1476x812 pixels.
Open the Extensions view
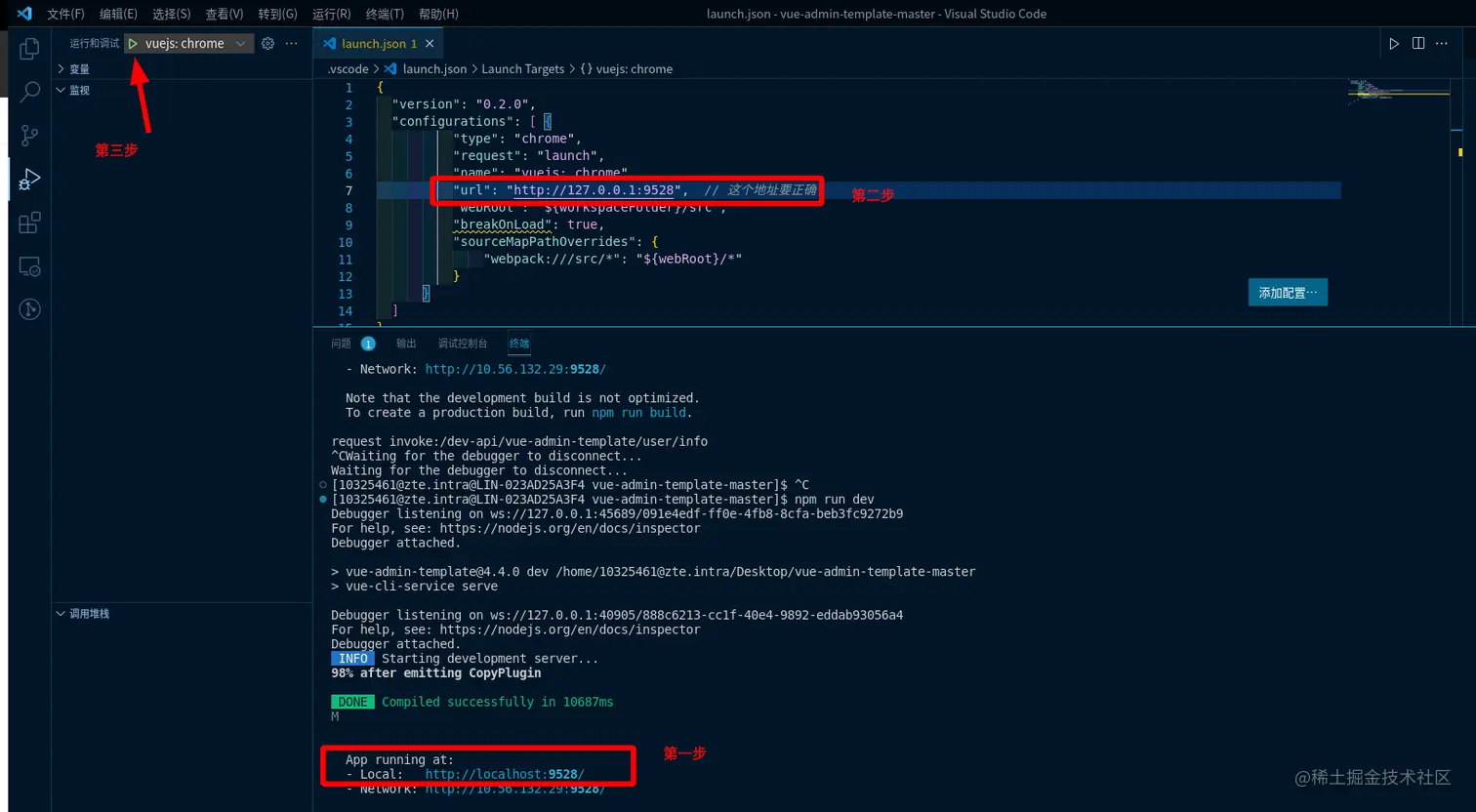click(29, 223)
